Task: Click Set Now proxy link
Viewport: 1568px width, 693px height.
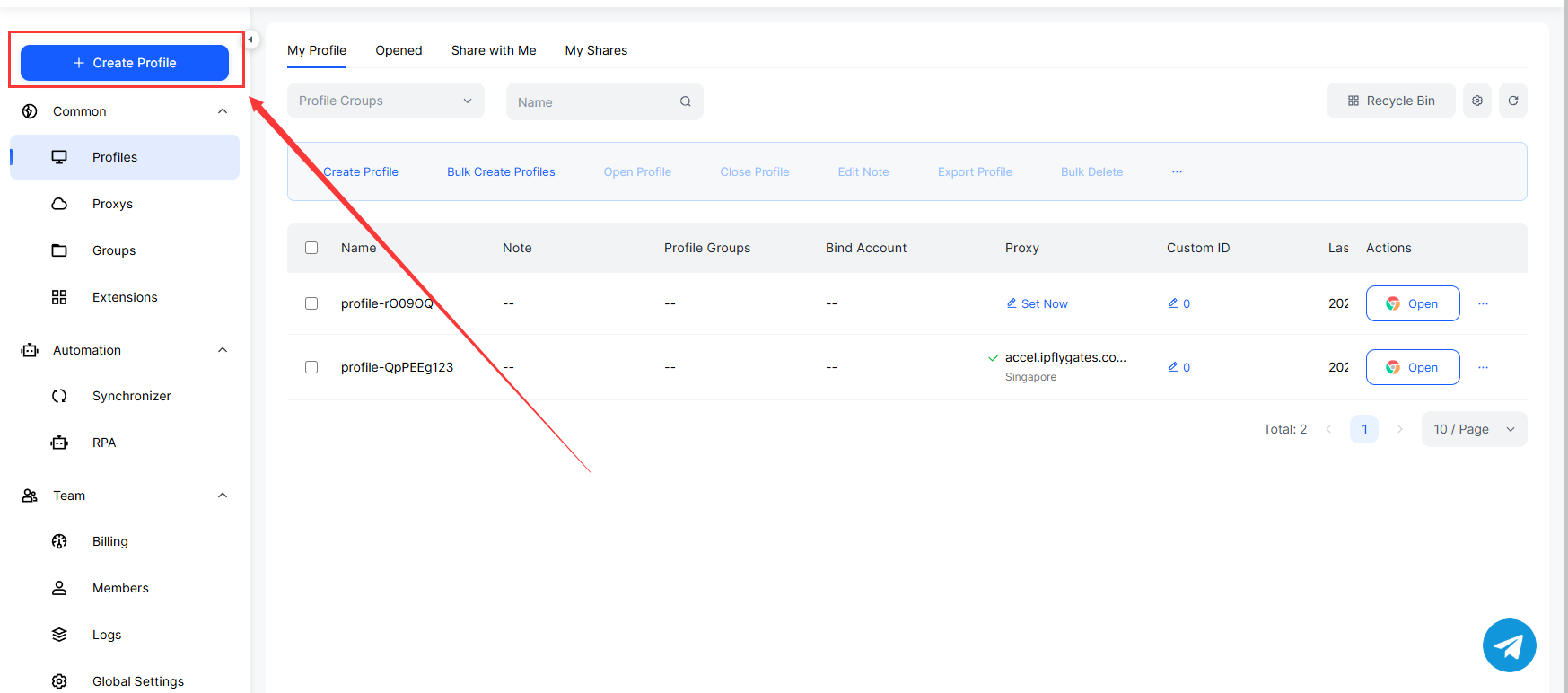Action: pos(1038,303)
